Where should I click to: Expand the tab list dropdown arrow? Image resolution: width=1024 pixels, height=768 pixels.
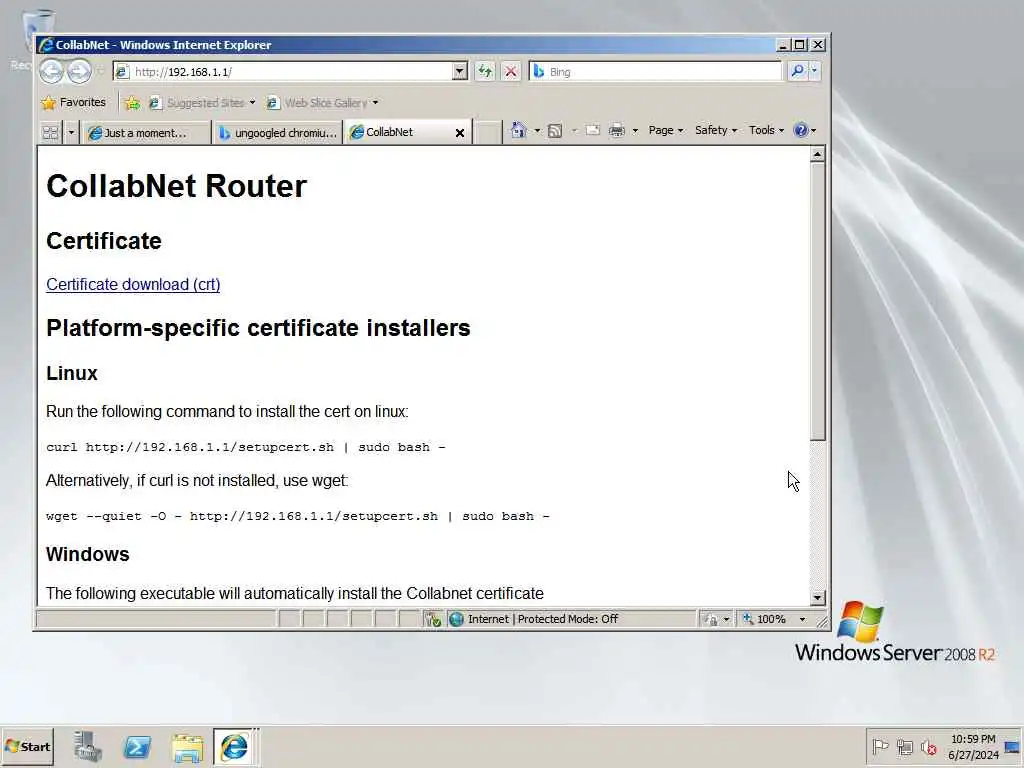(71, 133)
